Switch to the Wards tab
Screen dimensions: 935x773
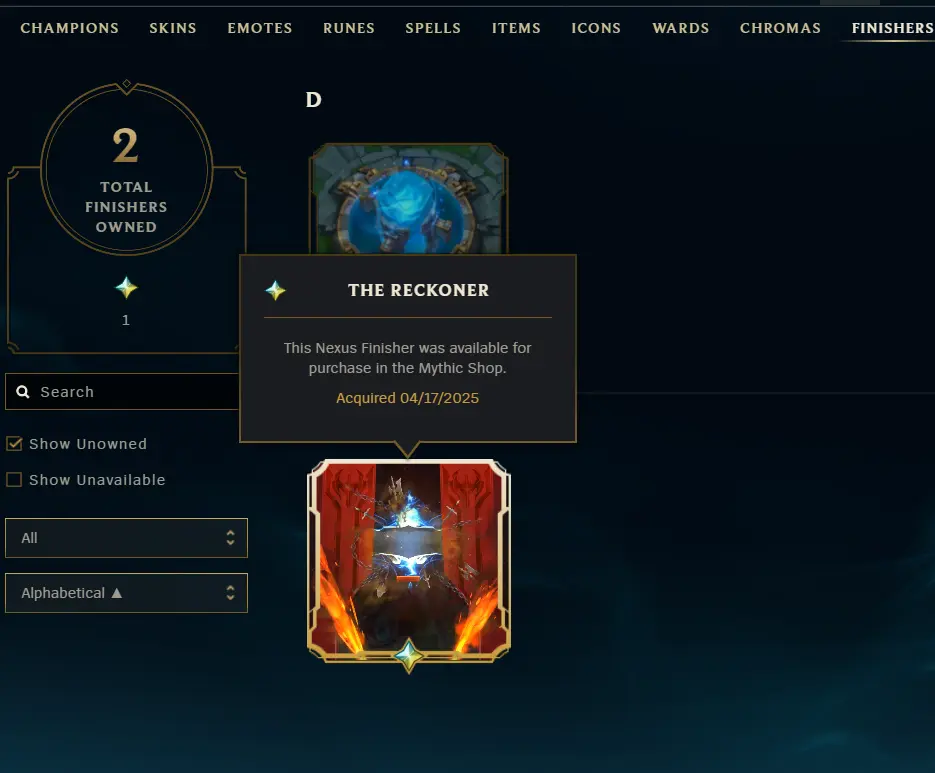point(680,28)
